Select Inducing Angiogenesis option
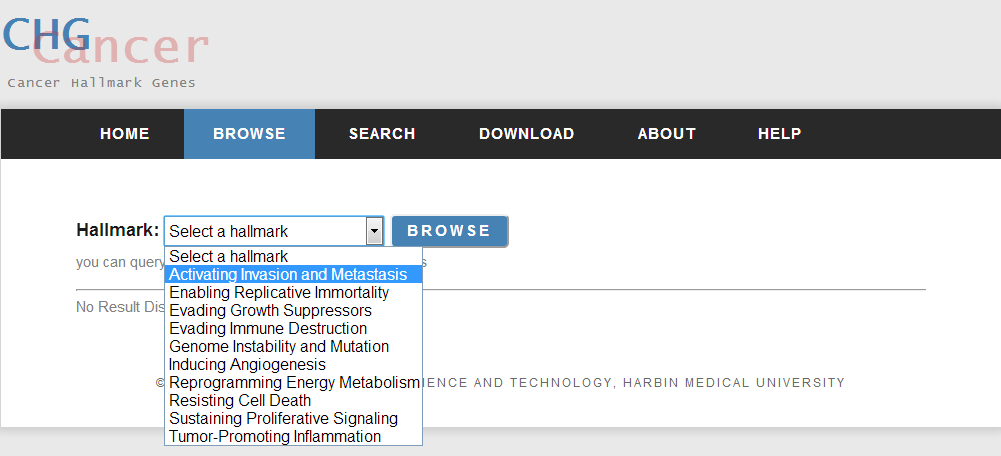This screenshot has height=456, width=1001. 248,364
